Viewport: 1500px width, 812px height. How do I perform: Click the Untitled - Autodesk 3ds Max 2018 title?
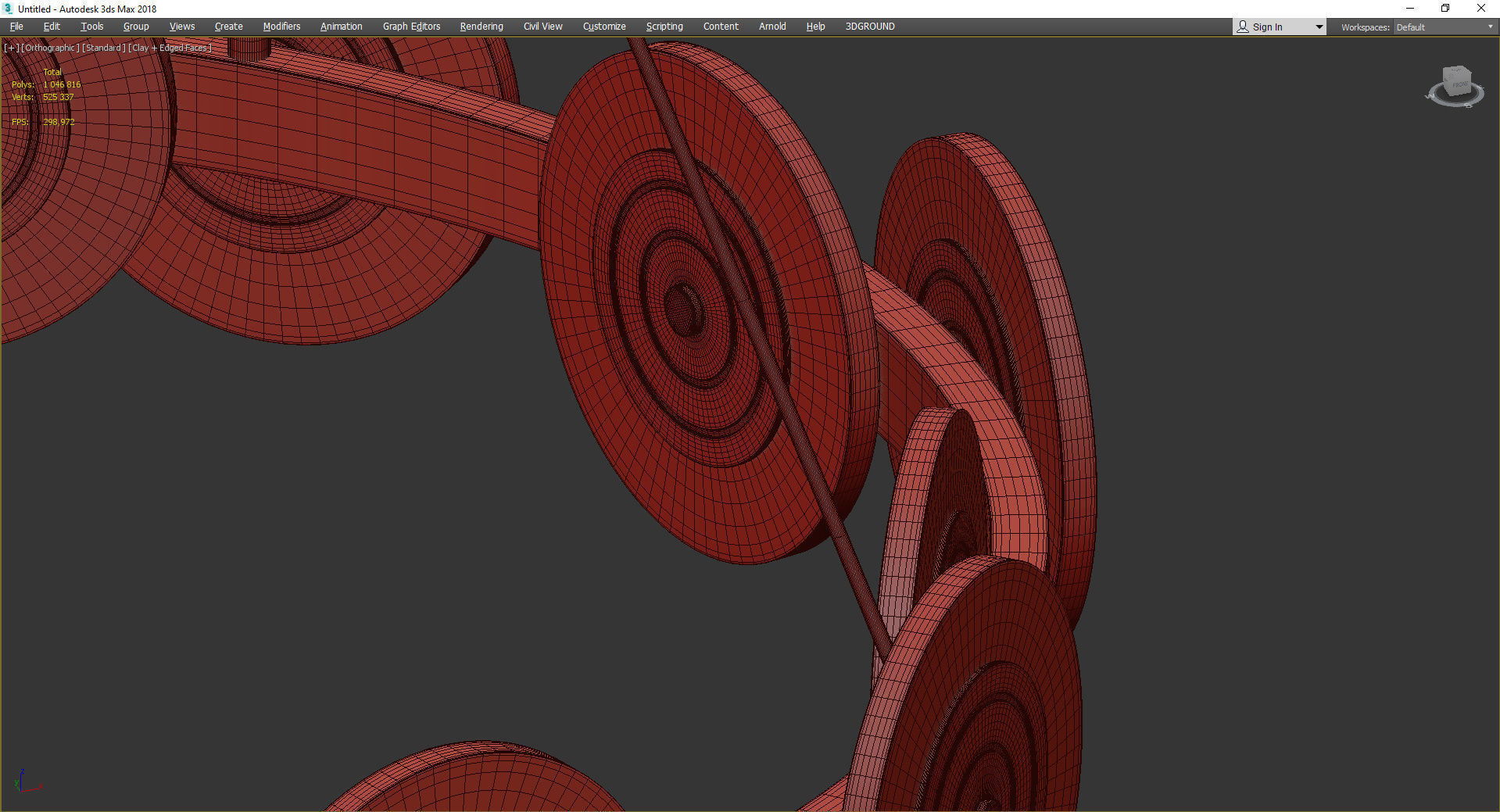coord(88,9)
